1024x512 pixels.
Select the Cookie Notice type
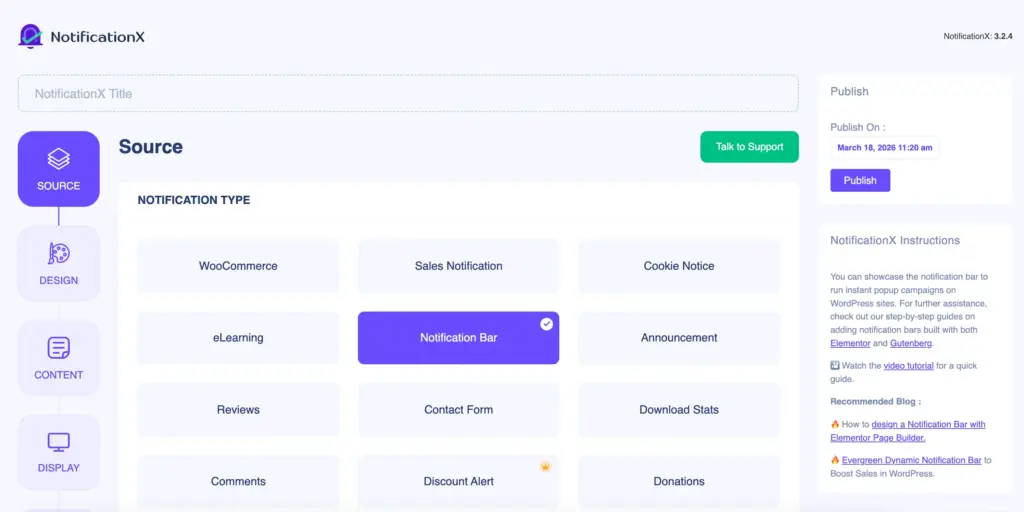[x=679, y=266]
